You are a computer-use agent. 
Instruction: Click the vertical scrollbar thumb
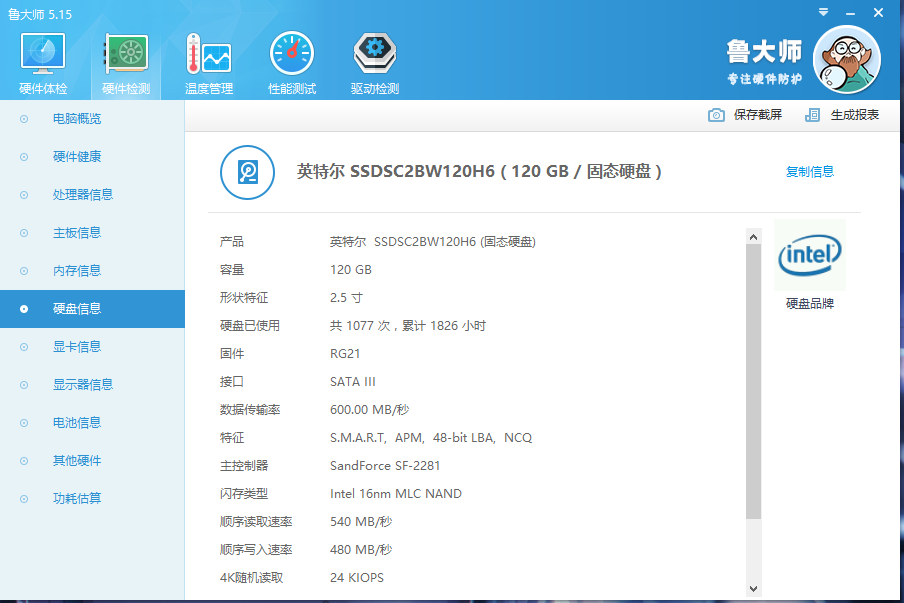coord(753,382)
